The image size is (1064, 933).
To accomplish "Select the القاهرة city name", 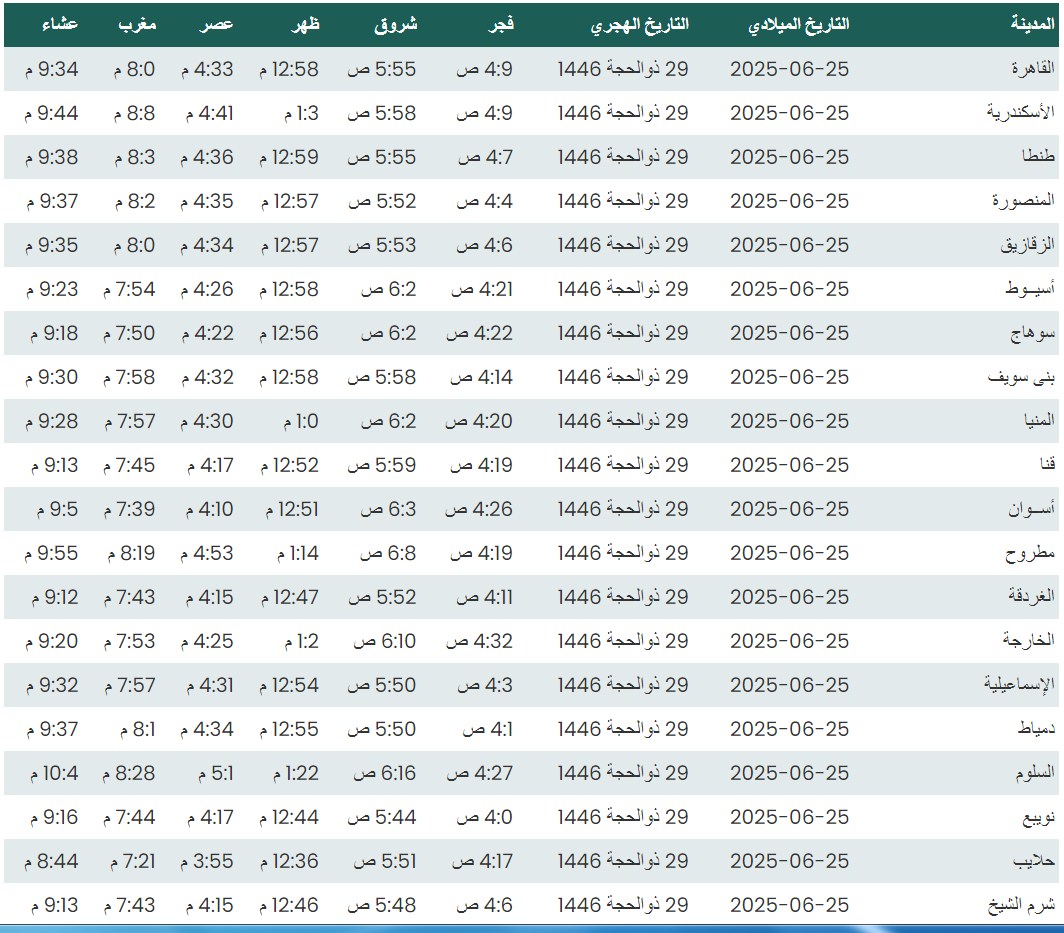I will [1027, 69].
